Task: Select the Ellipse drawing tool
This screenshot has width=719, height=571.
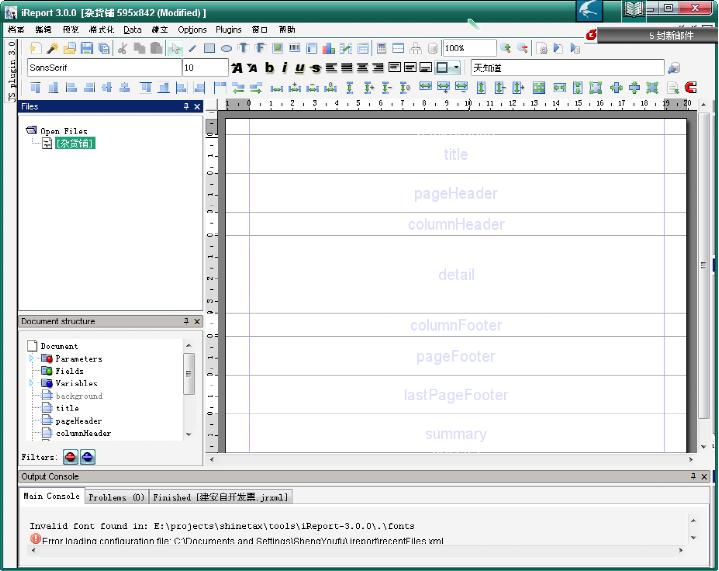Action: click(x=226, y=48)
